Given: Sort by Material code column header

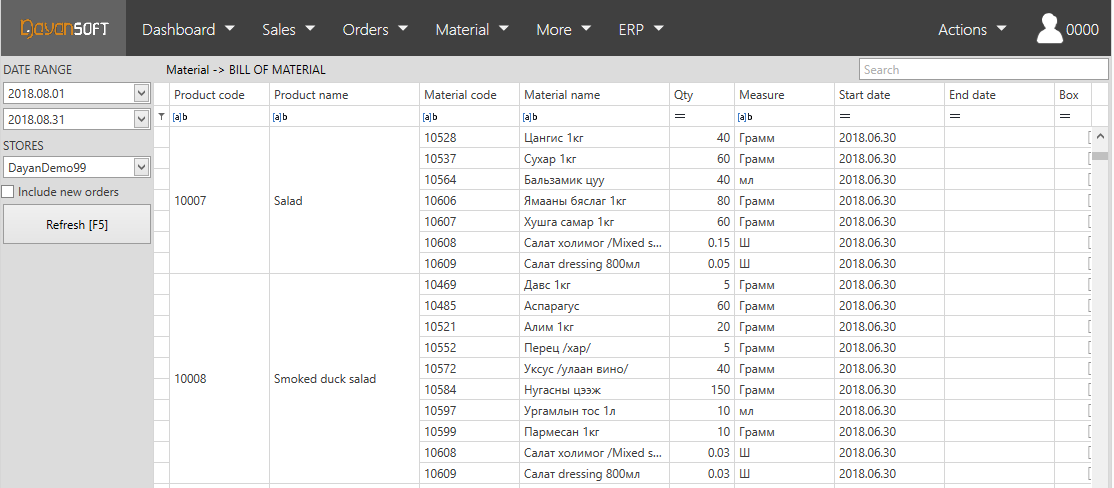Looking at the screenshot, I should tap(470, 94).
